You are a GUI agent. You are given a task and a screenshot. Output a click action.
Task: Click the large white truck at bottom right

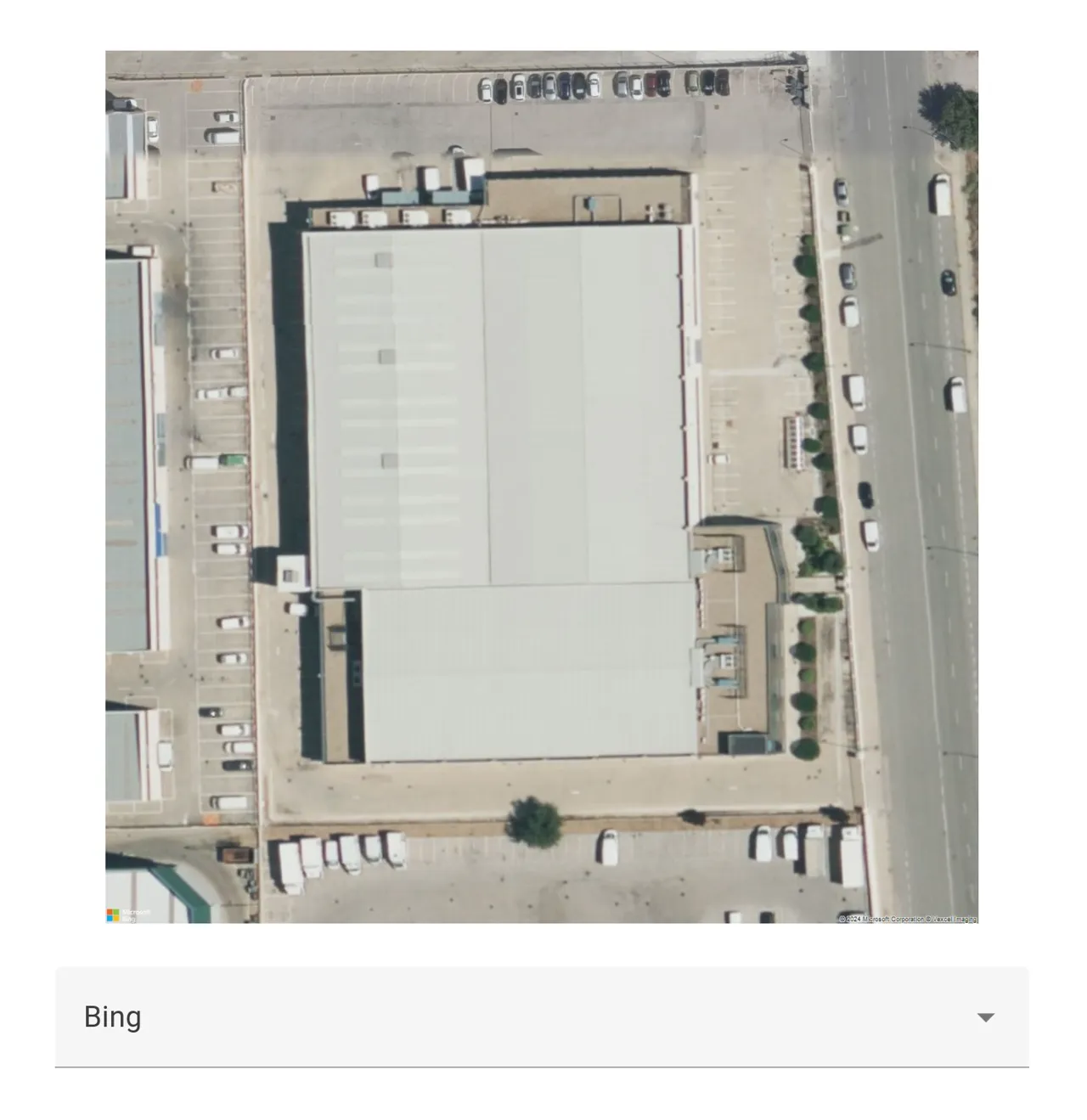(846, 856)
